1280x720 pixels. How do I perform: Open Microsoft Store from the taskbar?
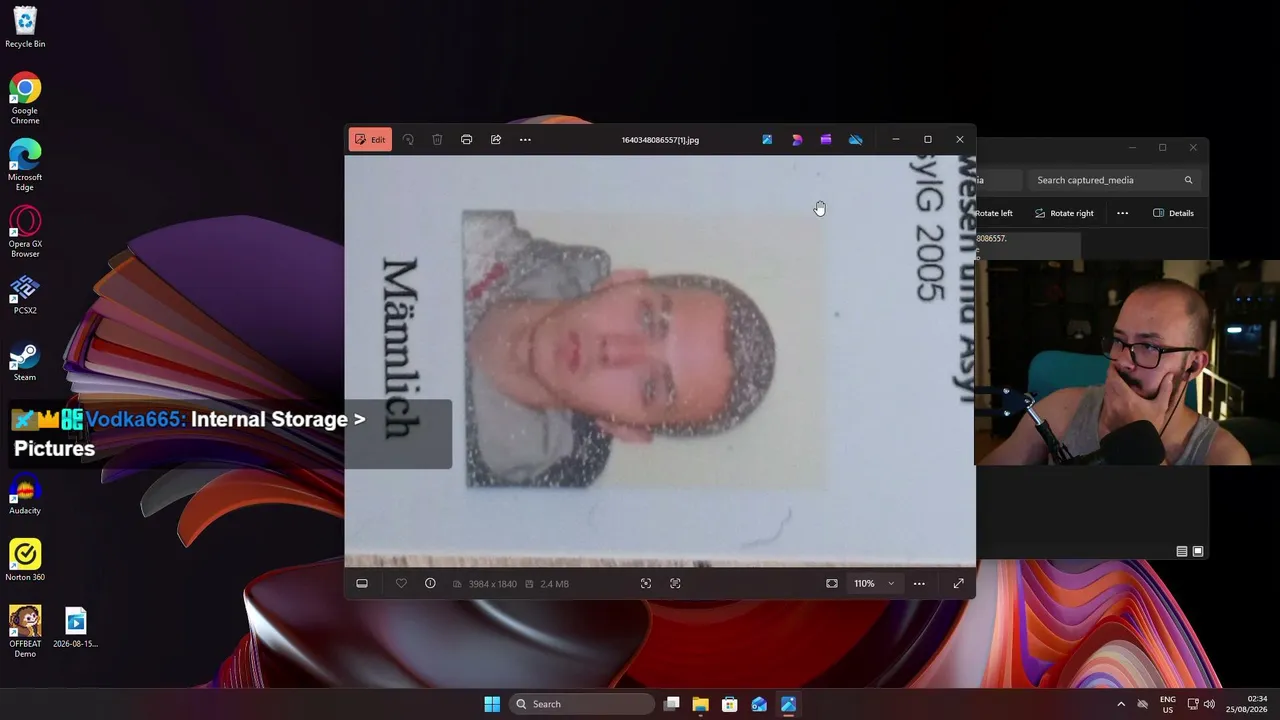click(730, 704)
